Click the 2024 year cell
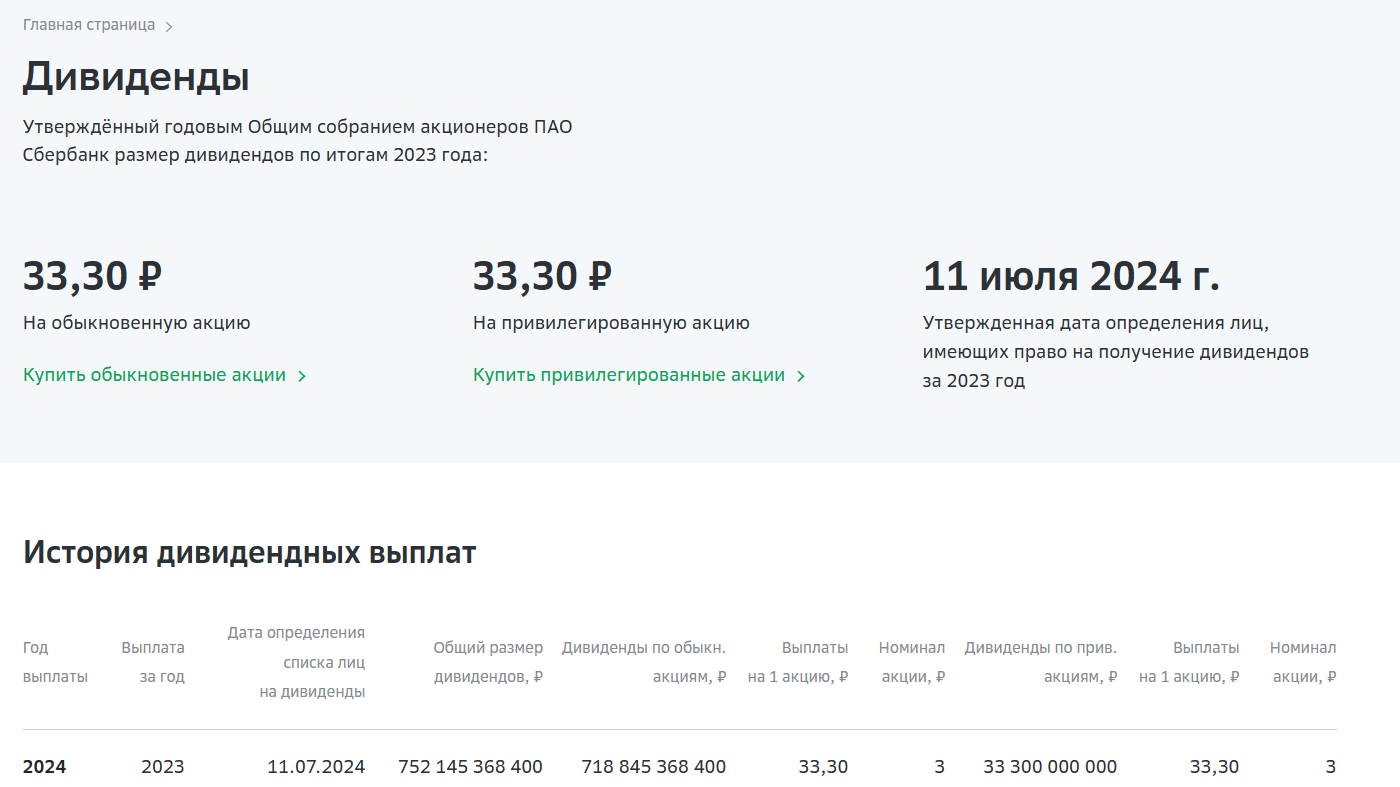Image resolution: width=1400 pixels, height=787 pixels. pos(44,767)
